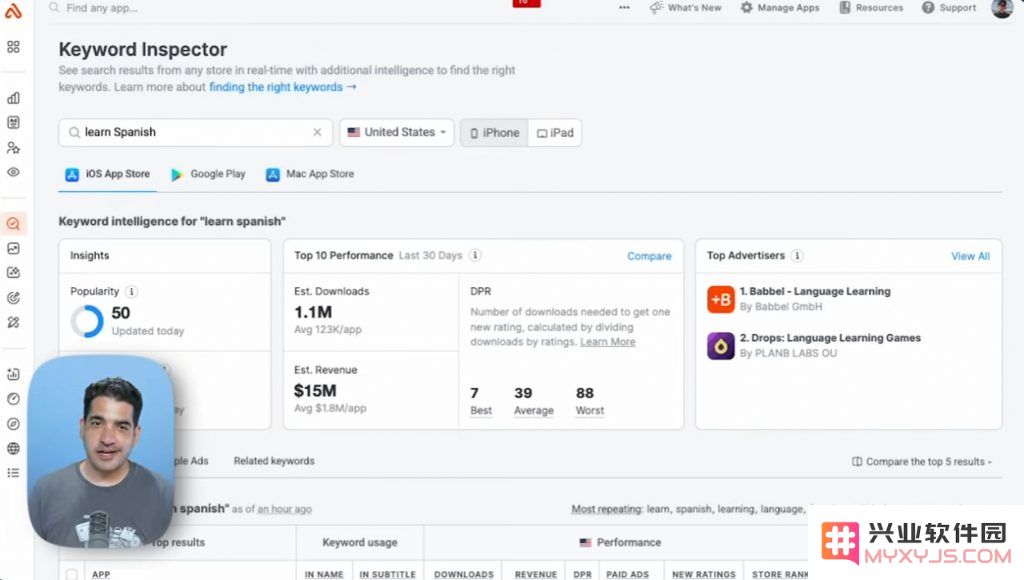Screen dimensions: 1024x580
Task: Open the compass explore icon in sidebar
Action: coord(13,424)
